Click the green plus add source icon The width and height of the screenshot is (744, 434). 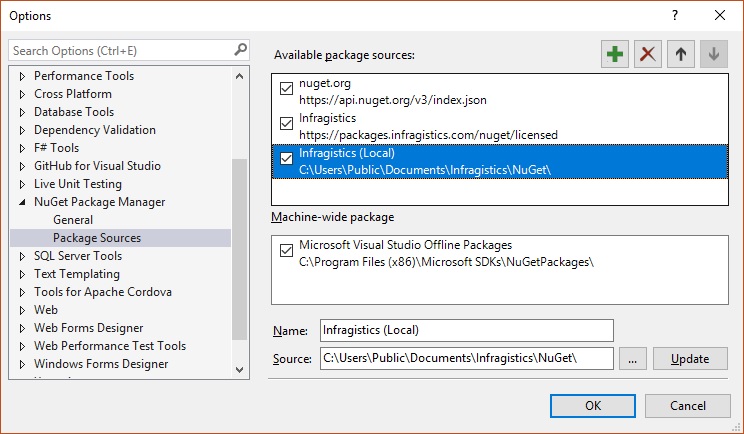click(616, 55)
